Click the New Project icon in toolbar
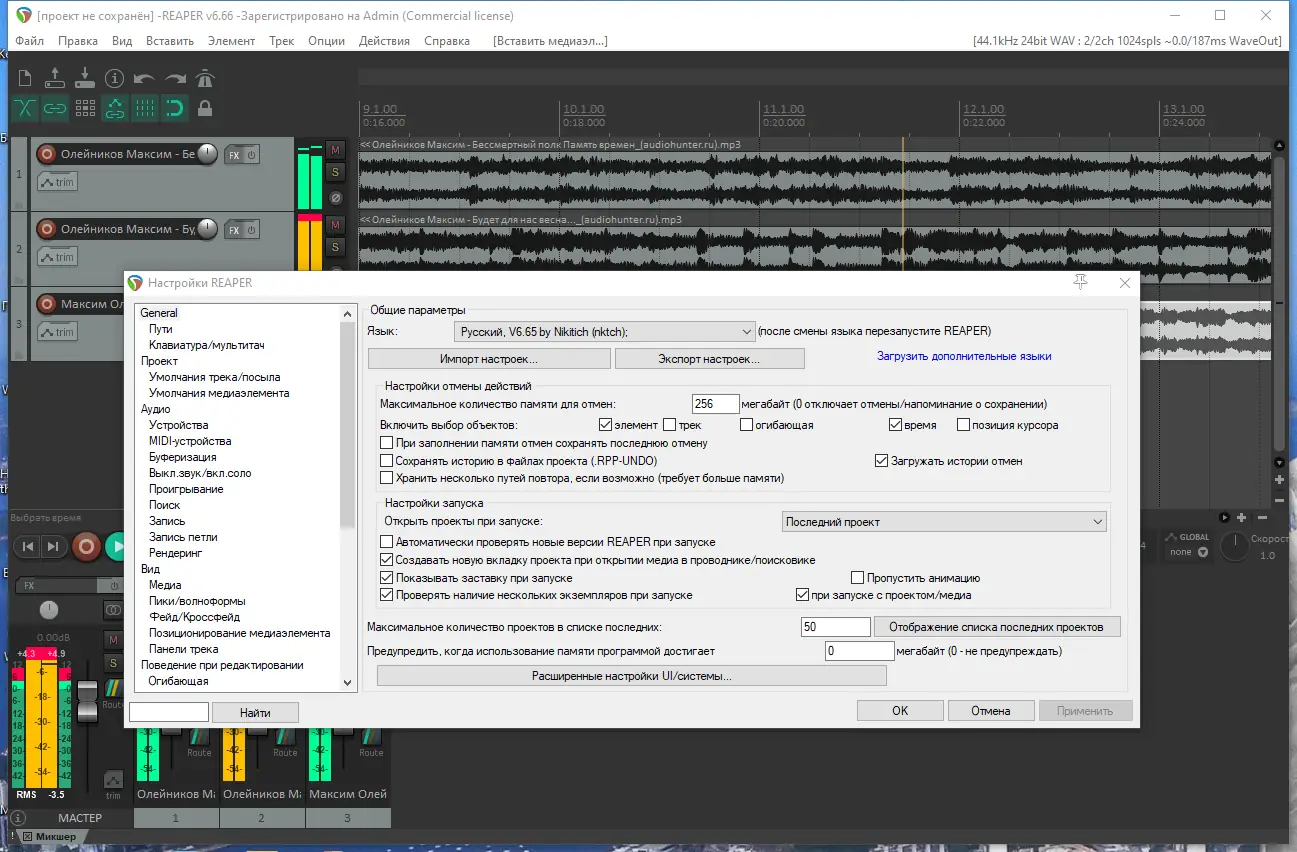The width and height of the screenshot is (1297, 852). click(x=26, y=78)
